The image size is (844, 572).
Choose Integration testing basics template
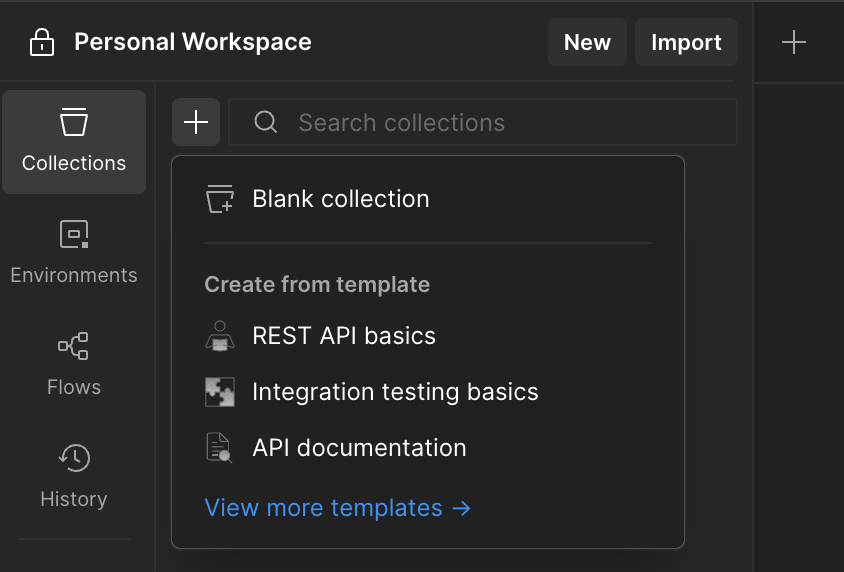click(x=395, y=391)
